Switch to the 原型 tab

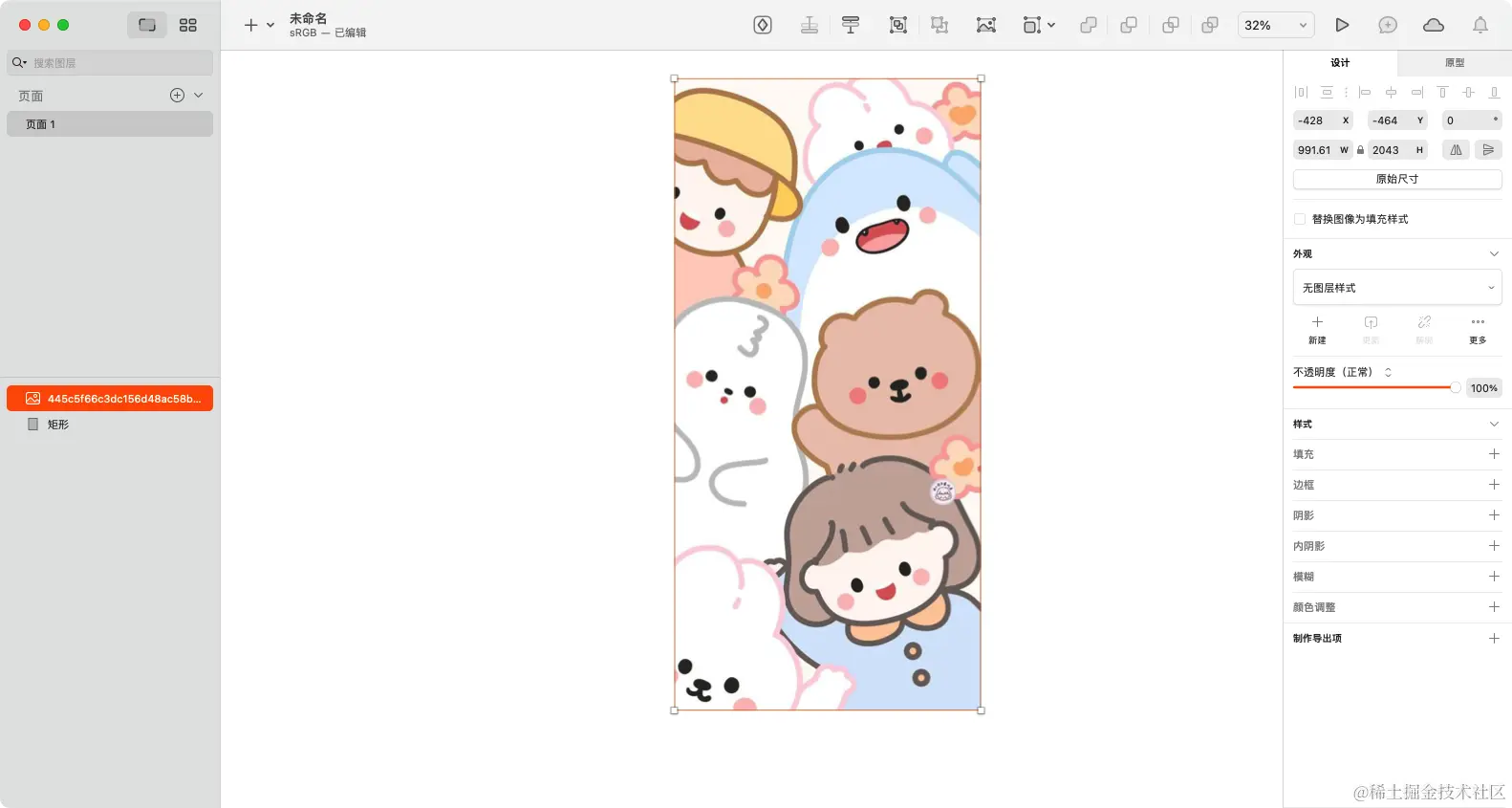coord(1455,63)
